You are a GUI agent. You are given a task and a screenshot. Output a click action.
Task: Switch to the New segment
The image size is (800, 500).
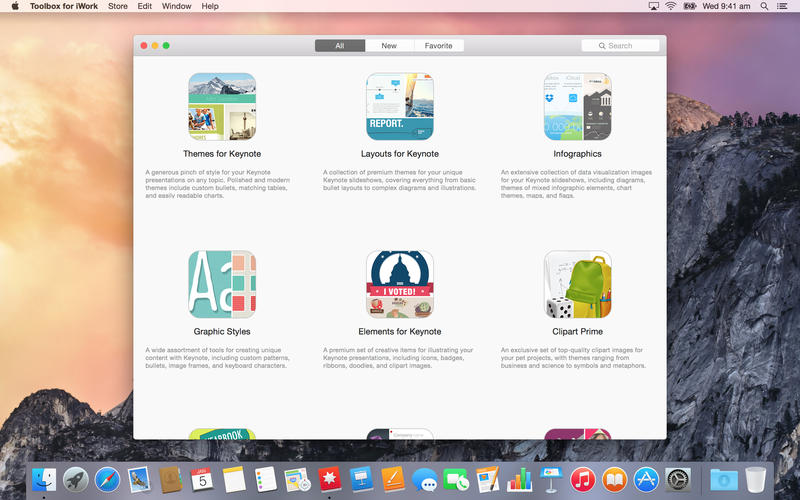389,46
